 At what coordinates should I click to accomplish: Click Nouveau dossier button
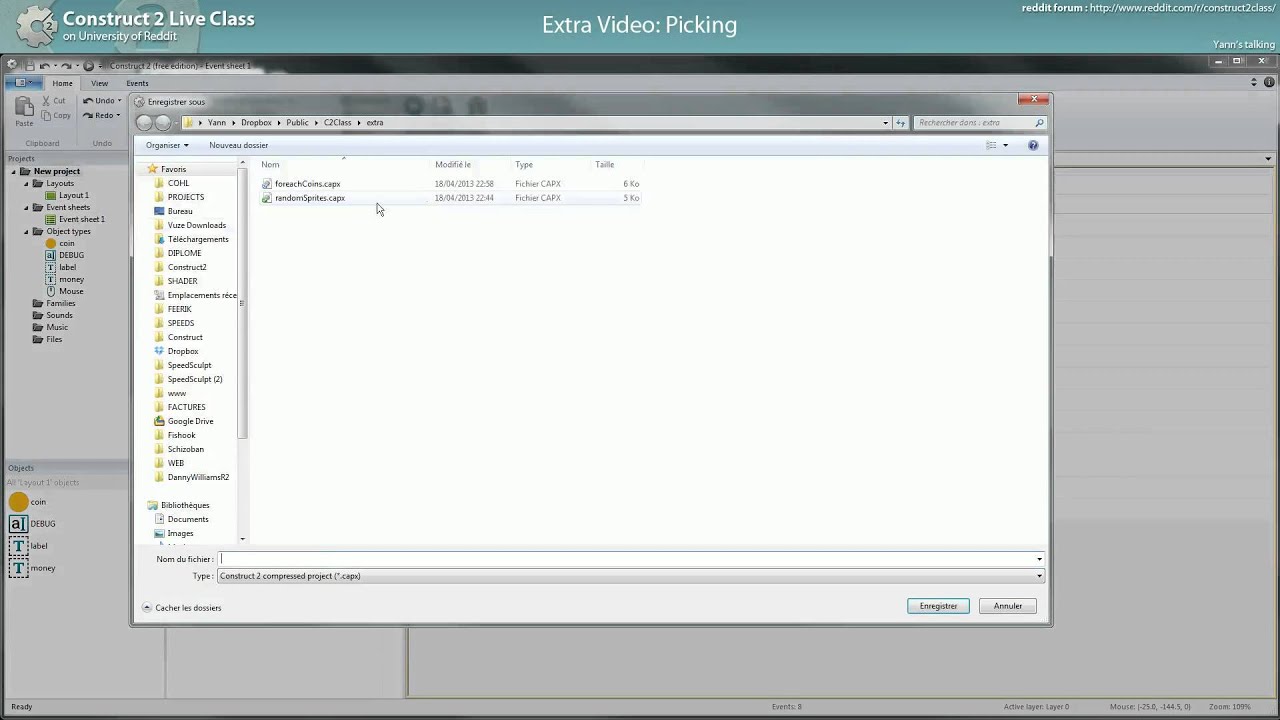pyautogui.click(x=238, y=145)
